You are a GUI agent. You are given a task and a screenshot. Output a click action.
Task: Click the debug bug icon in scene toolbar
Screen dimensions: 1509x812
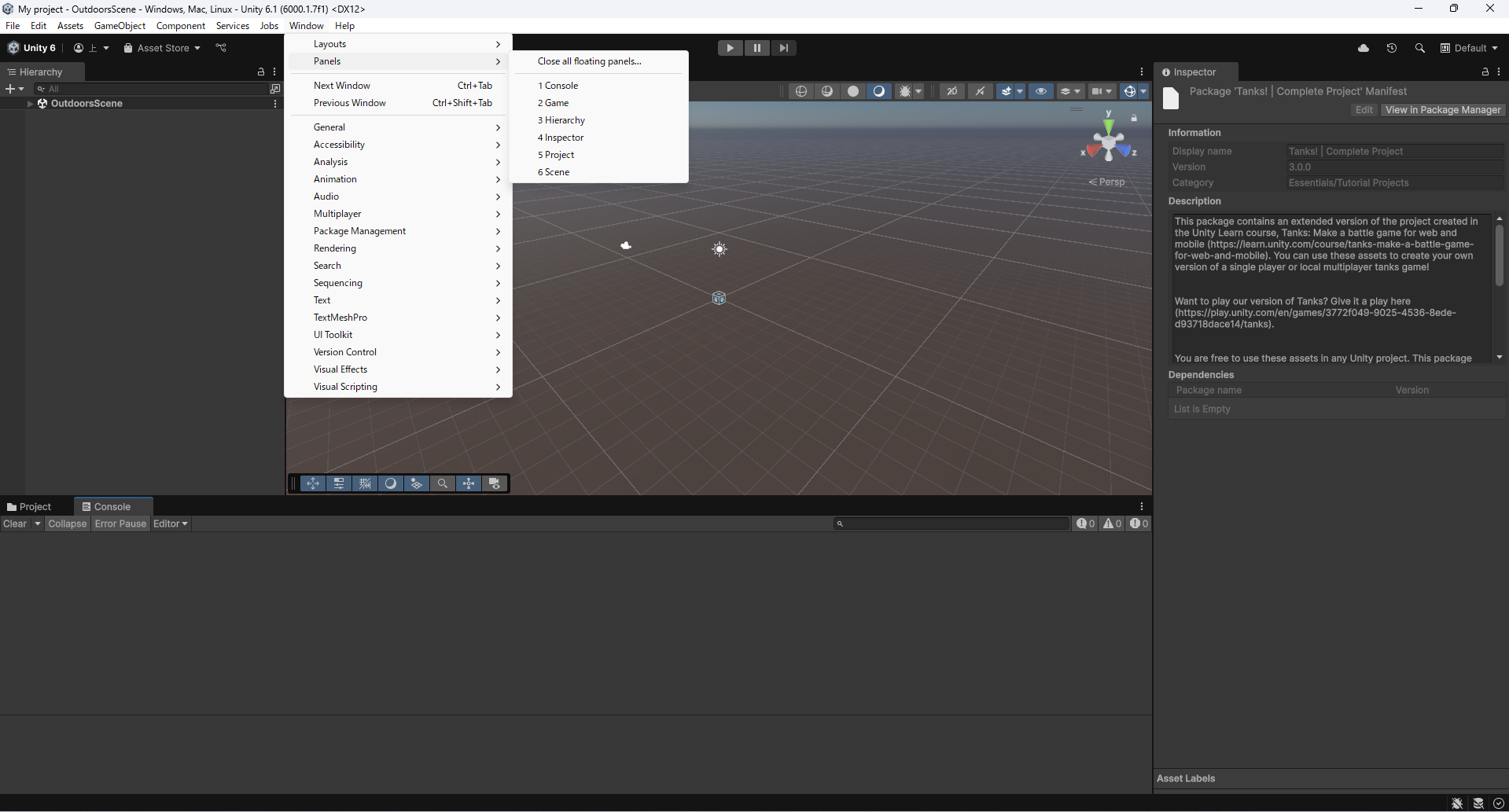pos(907,91)
